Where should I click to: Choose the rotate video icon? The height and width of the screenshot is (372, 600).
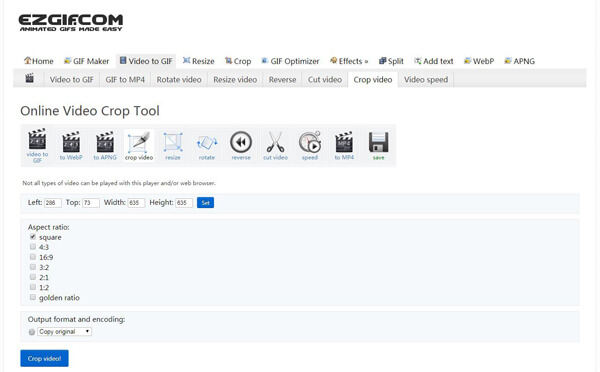pyautogui.click(x=207, y=146)
